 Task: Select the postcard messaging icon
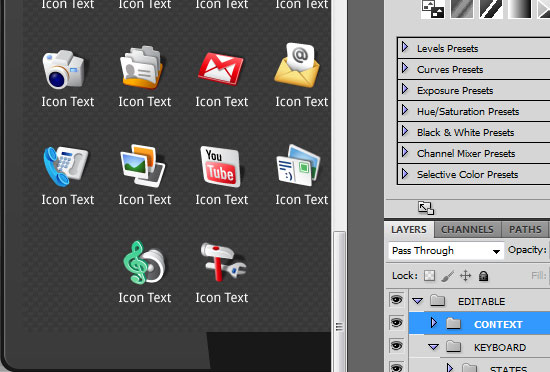pyautogui.click(x=298, y=165)
